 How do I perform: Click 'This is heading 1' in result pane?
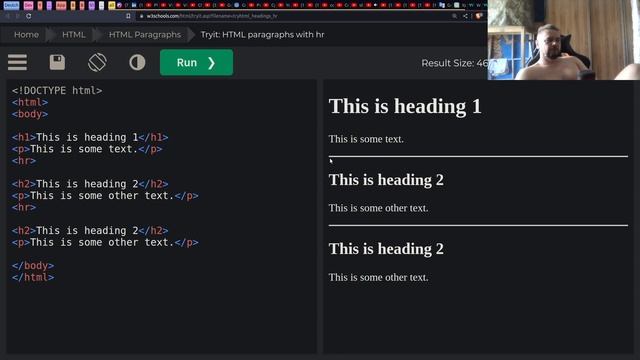click(405, 107)
